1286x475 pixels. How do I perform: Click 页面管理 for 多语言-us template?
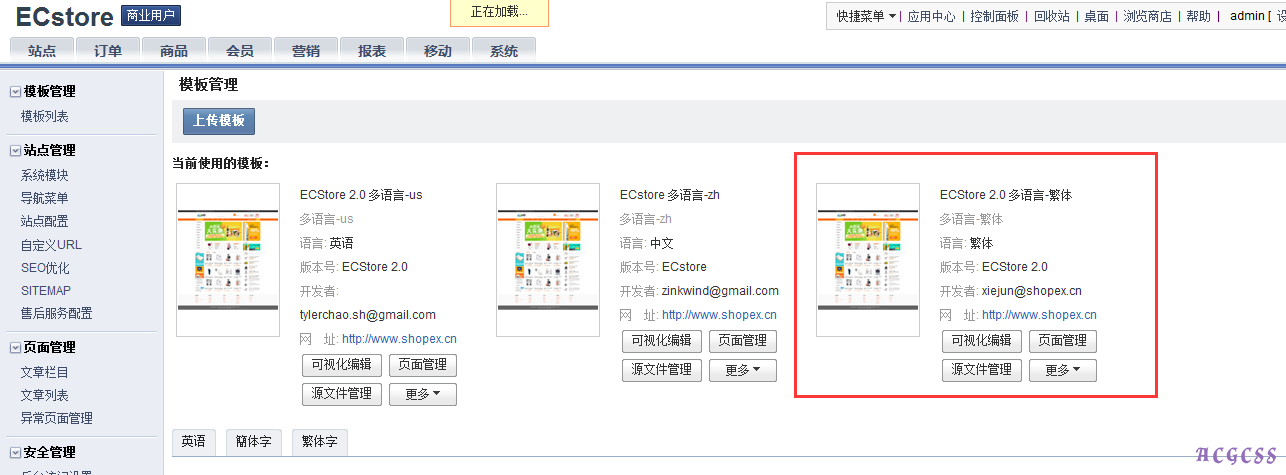[423, 365]
